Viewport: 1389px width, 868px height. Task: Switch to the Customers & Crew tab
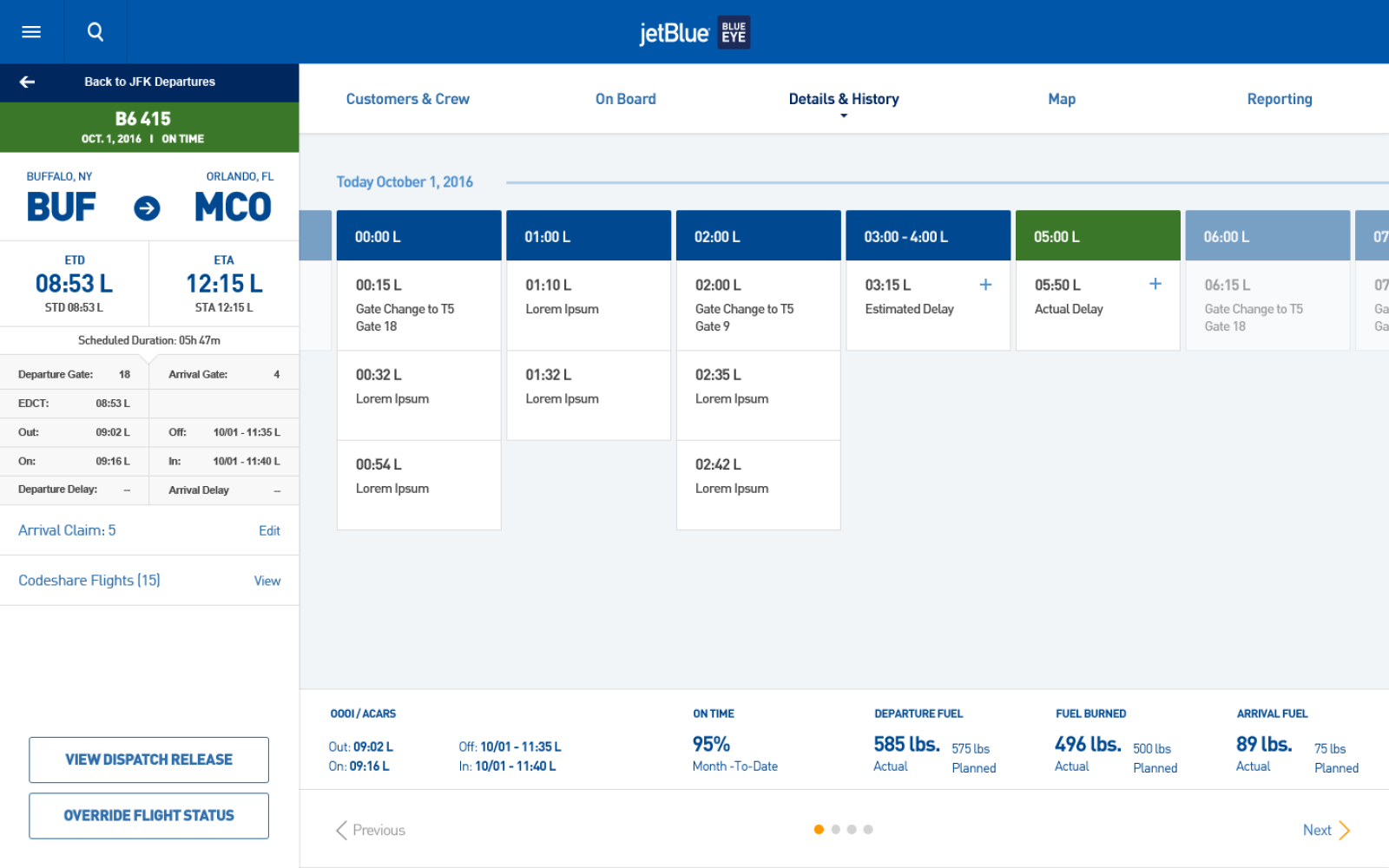[407, 99]
